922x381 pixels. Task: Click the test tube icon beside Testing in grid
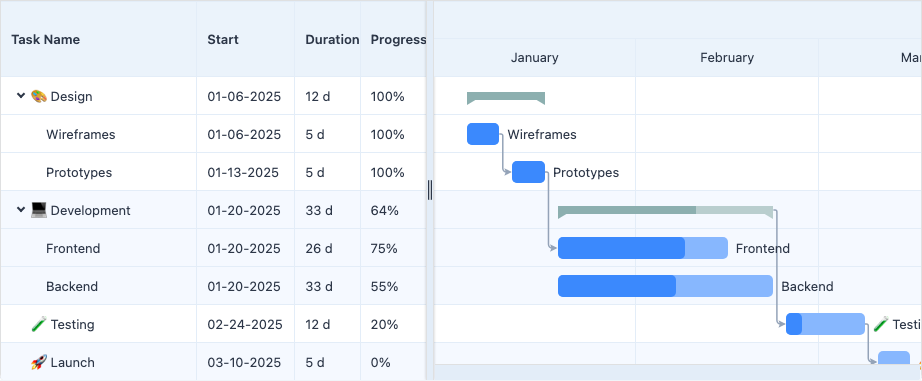(39, 324)
